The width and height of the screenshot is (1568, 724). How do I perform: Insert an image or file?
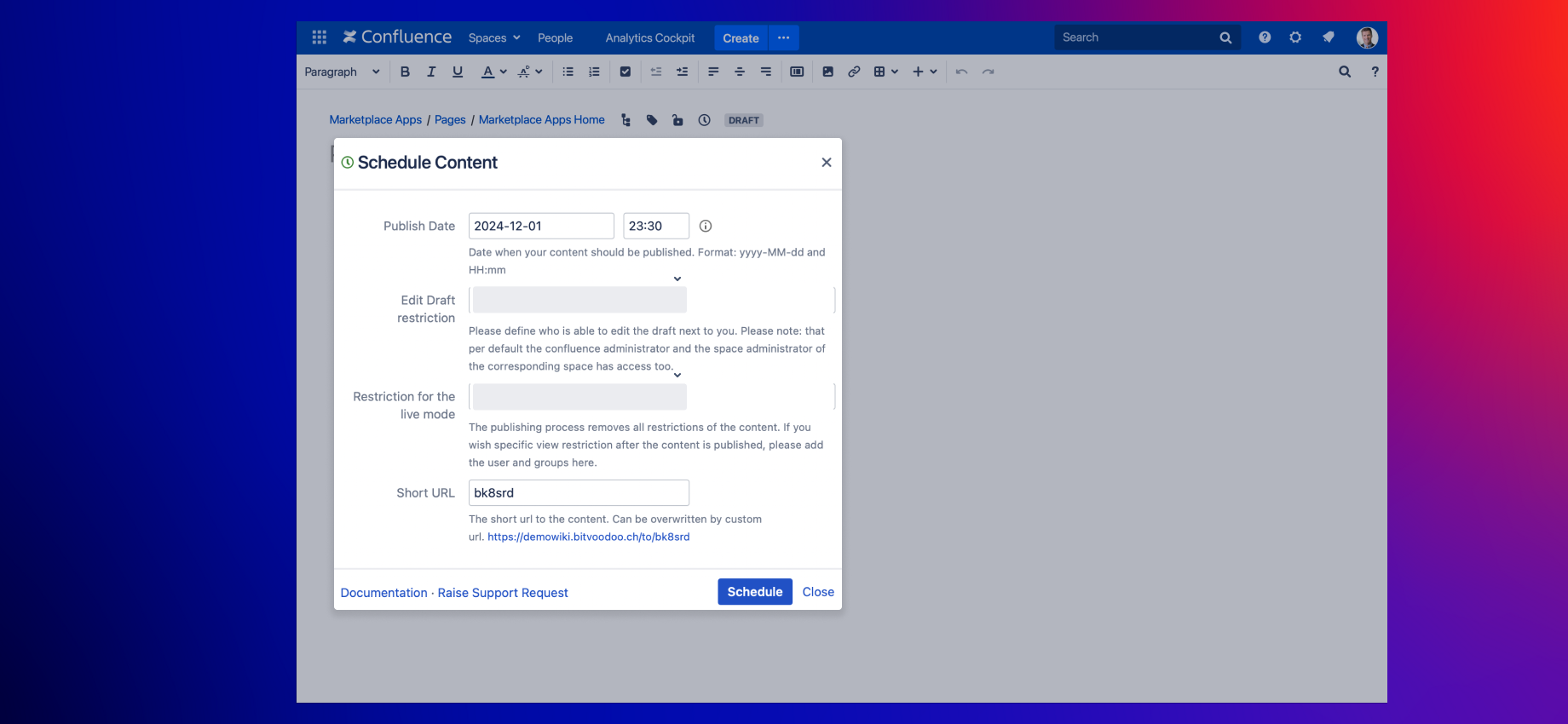click(827, 72)
